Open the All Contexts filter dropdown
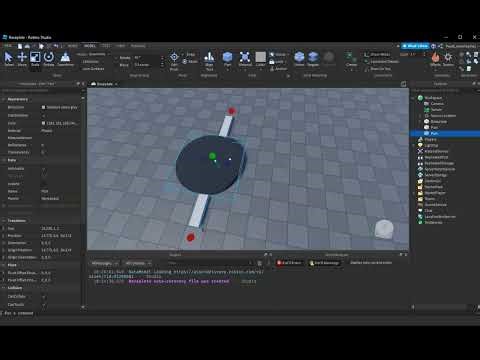The height and width of the screenshot is (360, 480). [x=139, y=263]
